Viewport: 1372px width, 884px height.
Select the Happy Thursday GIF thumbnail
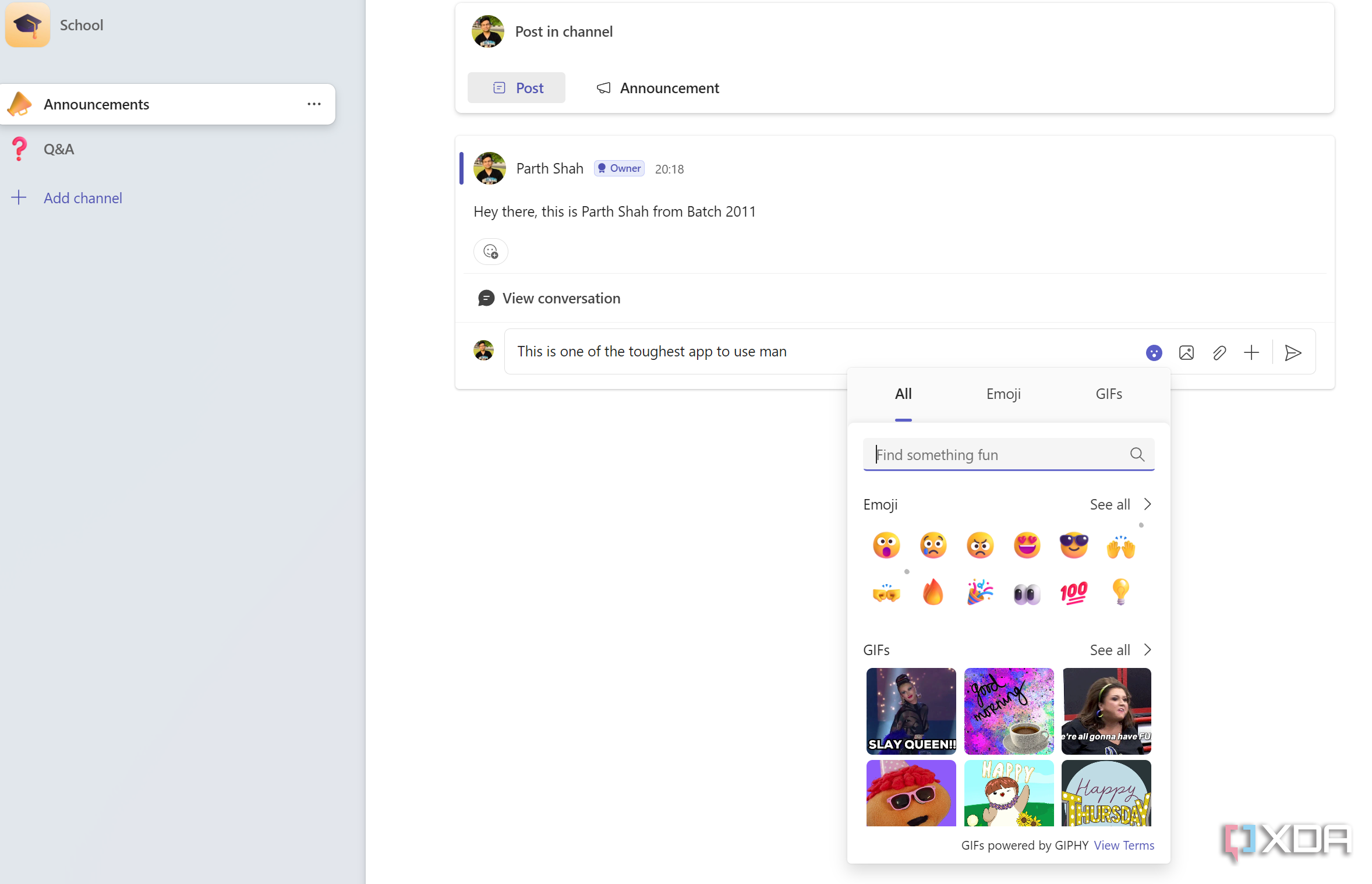[1106, 793]
